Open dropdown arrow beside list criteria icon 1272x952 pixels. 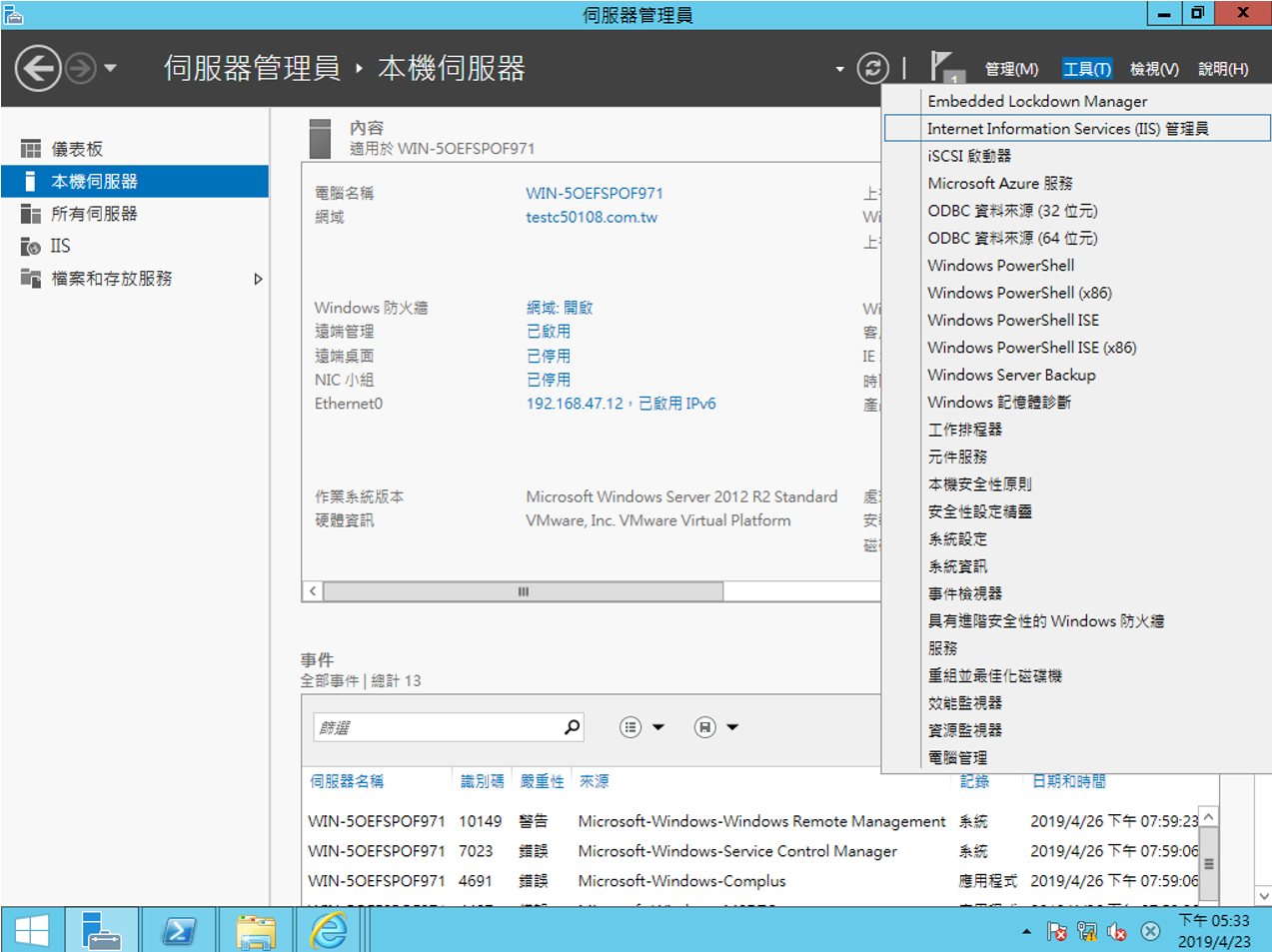point(658,727)
